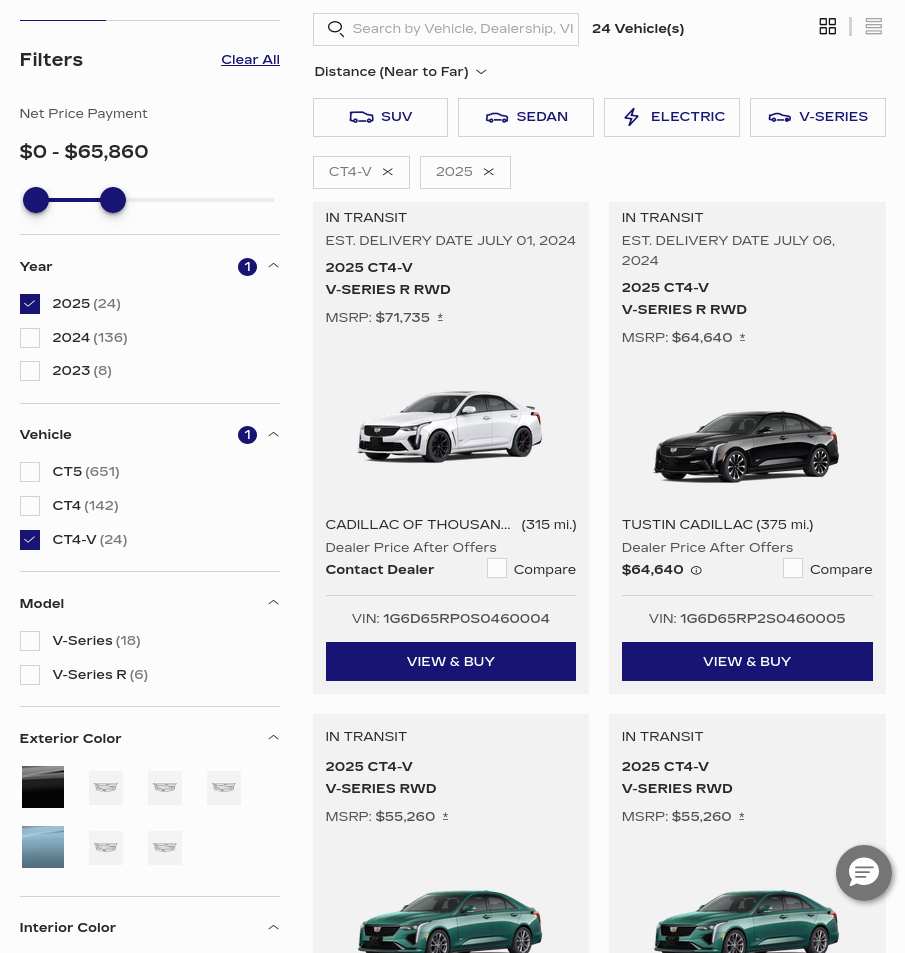Collapse the Exterior Color section
905x953 pixels.
click(274, 738)
